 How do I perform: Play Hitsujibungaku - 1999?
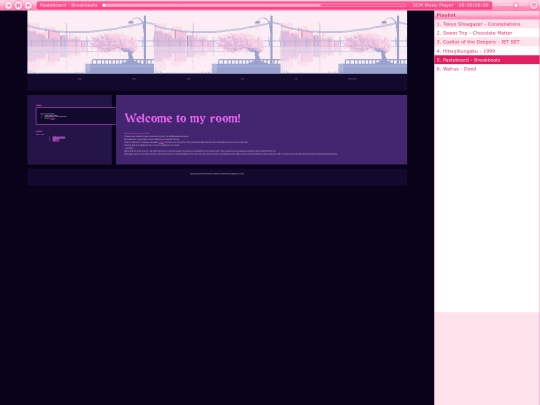click(487, 51)
